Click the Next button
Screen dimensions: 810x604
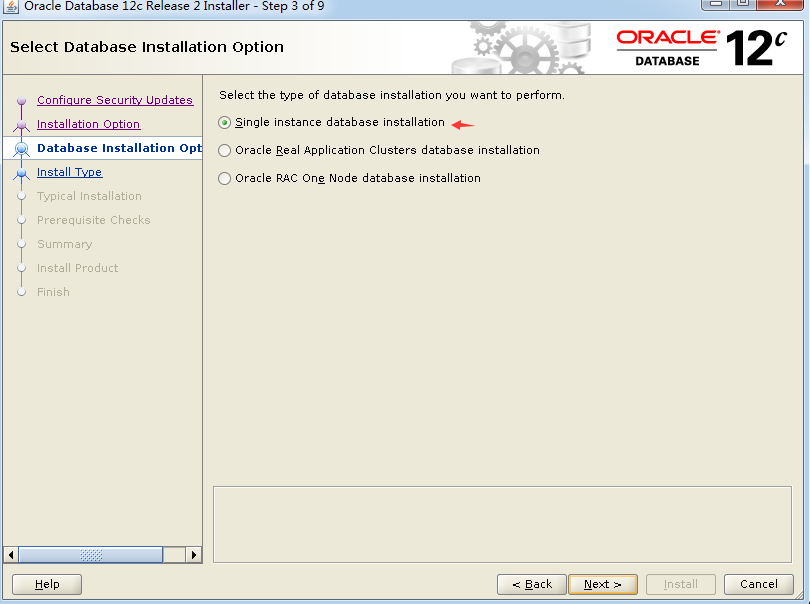coord(602,584)
